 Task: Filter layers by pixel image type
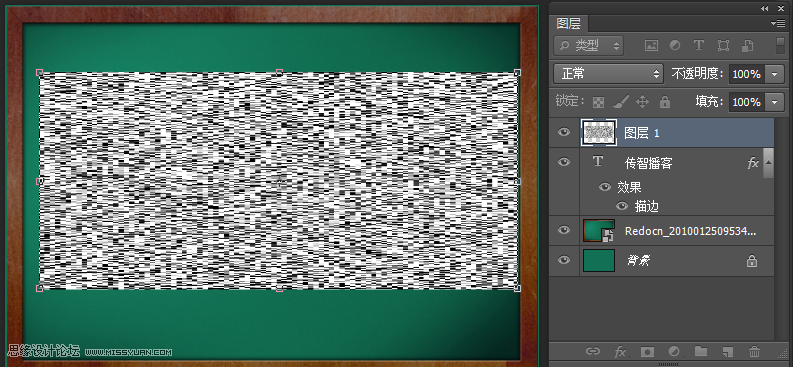tap(651, 45)
